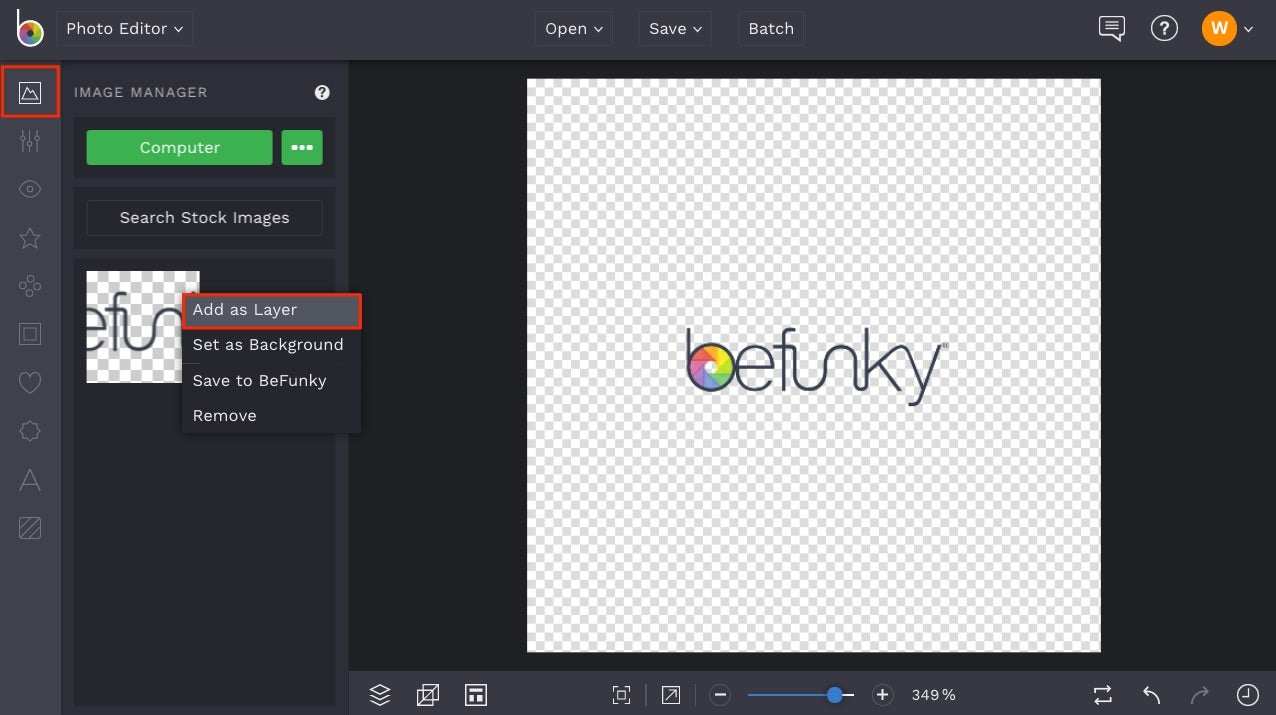The height and width of the screenshot is (715, 1276).
Task: Open the Open dropdown menu
Action: [573, 28]
